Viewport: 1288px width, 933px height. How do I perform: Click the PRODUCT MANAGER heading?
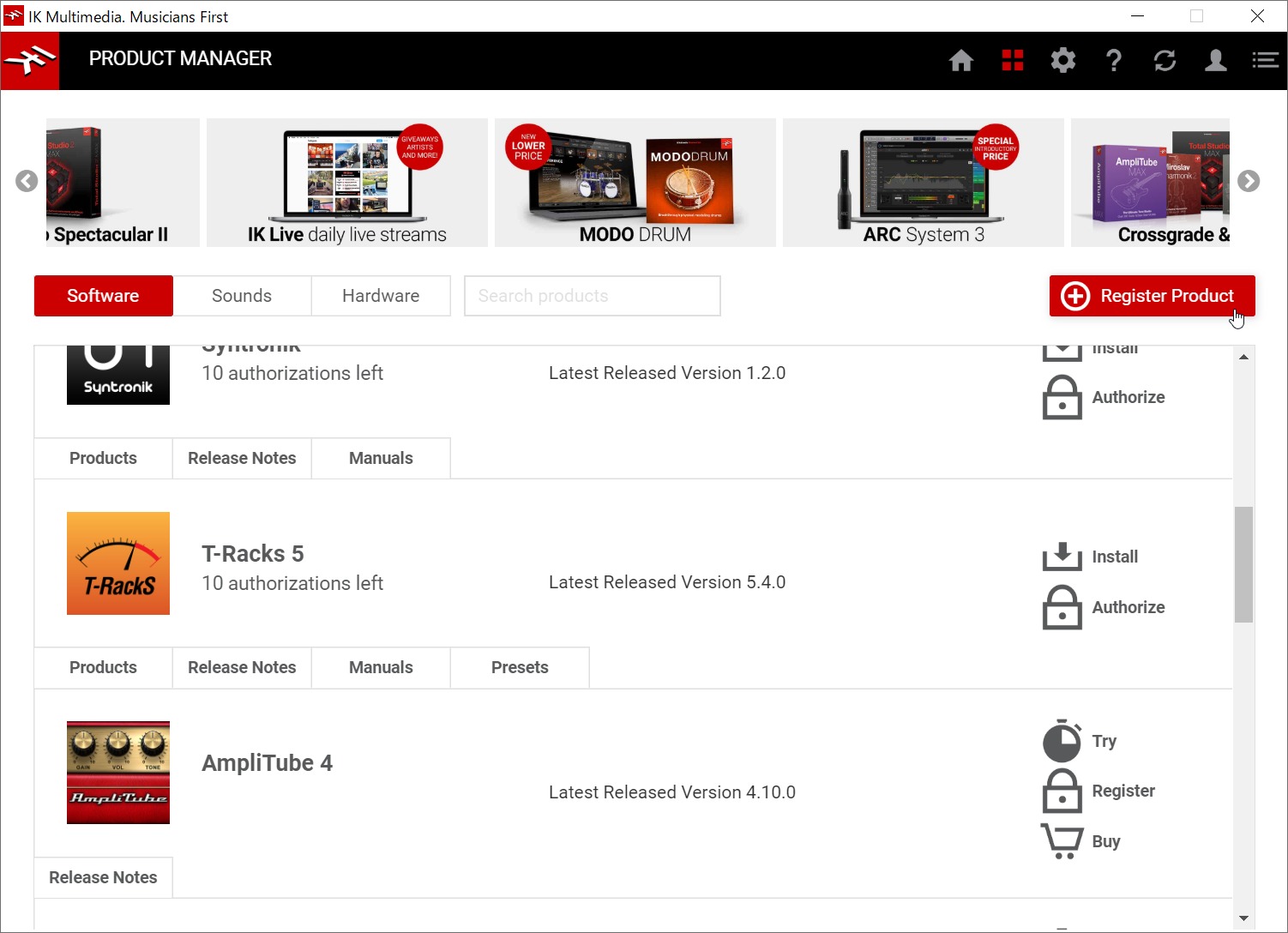coord(180,58)
